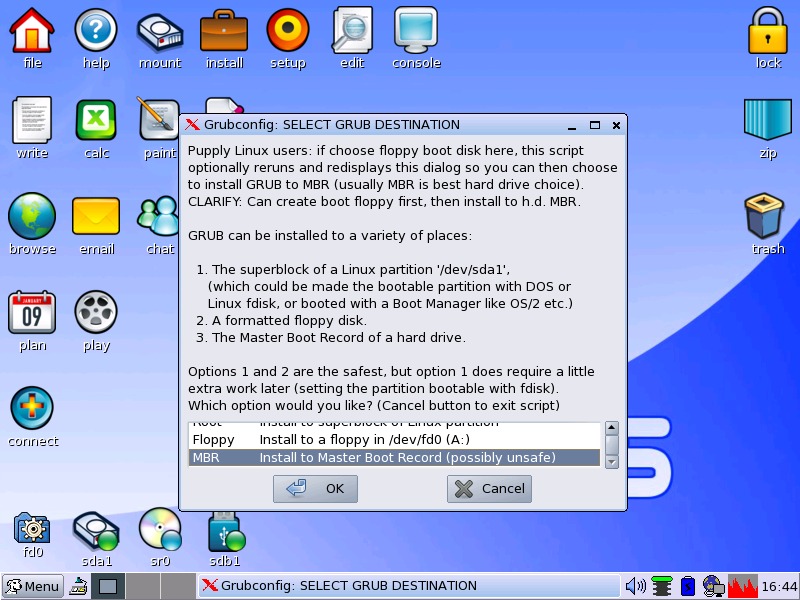
Task: Click the list scrollbar down arrow
Action: pos(612,461)
